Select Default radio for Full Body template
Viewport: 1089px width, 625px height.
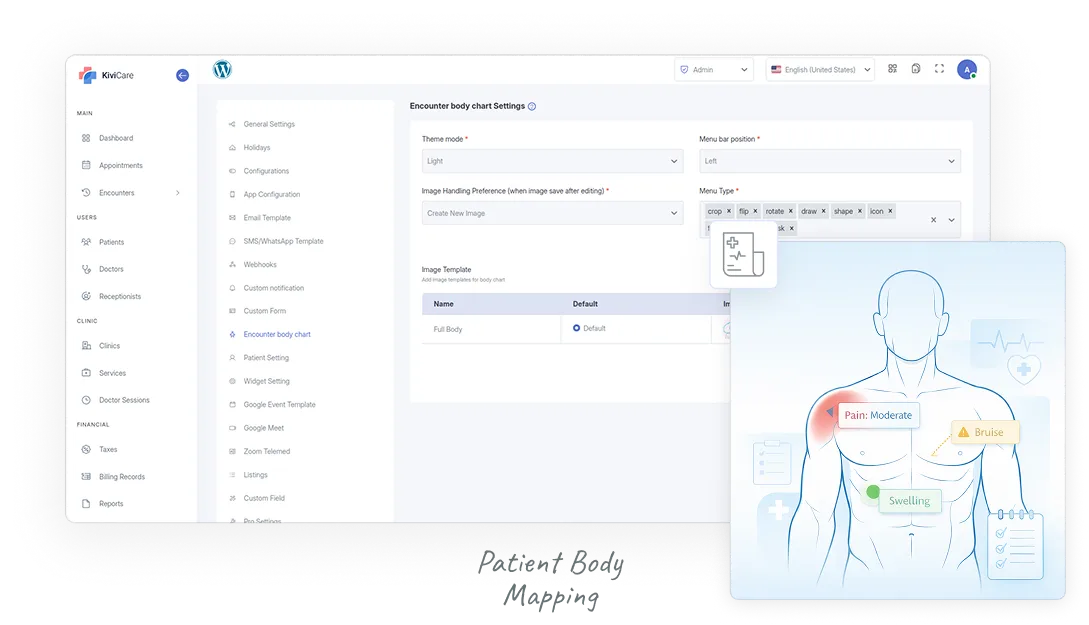click(x=577, y=328)
